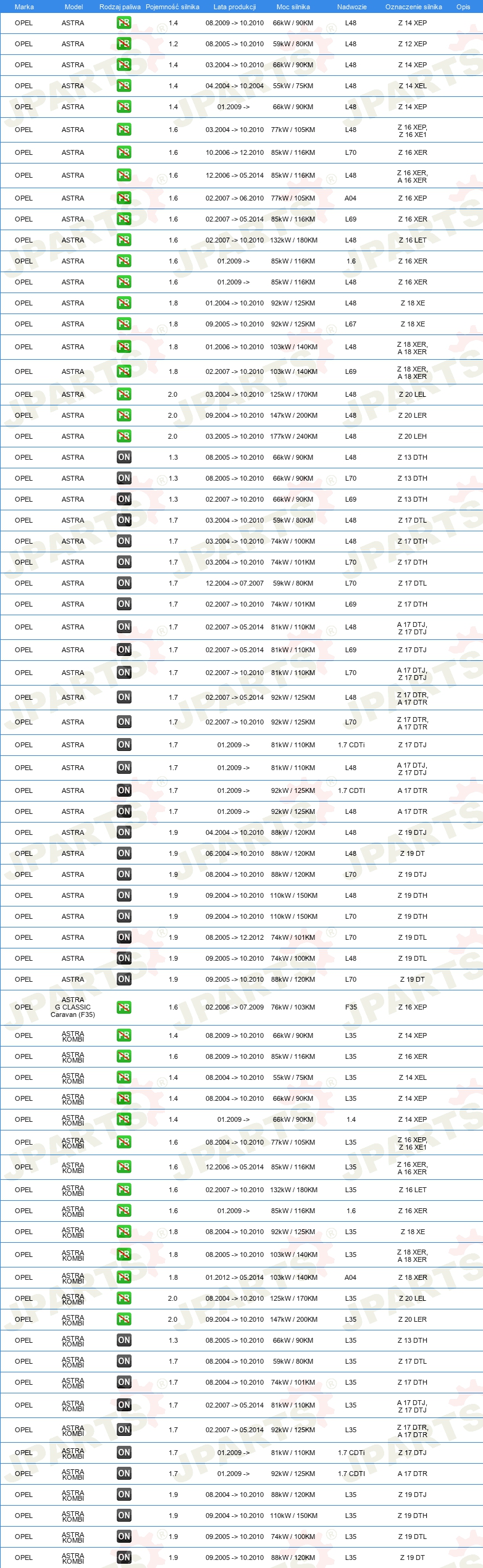
Task: Click the Nadwozie column header
Action: (x=351, y=7)
